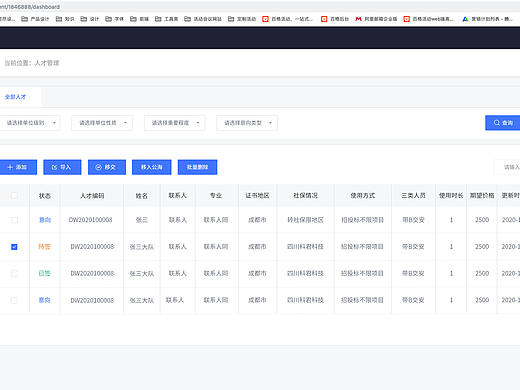Click 2500 price in the 待签 row
This screenshot has width=520, height=390.
point(482,247)
